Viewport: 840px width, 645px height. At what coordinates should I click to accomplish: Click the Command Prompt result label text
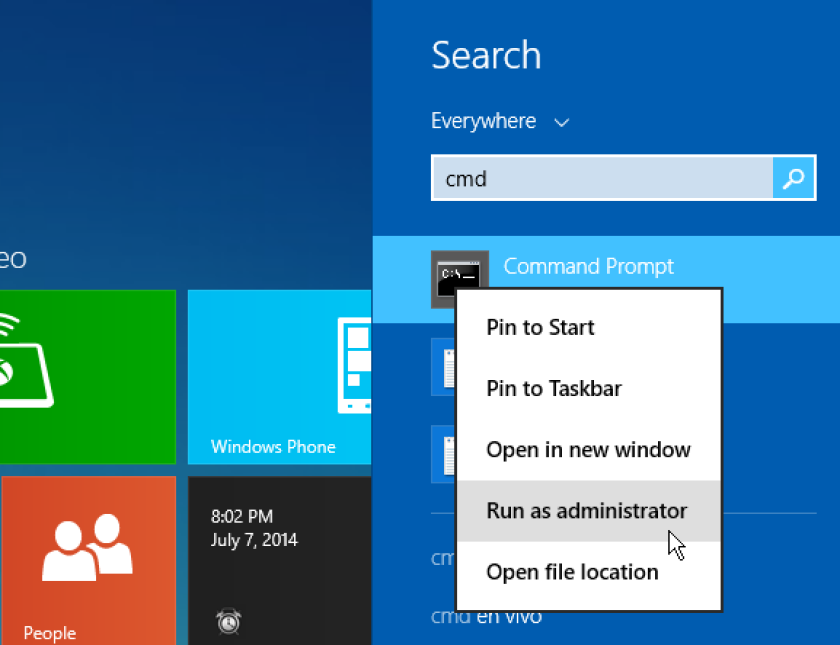tap(588, 266)
